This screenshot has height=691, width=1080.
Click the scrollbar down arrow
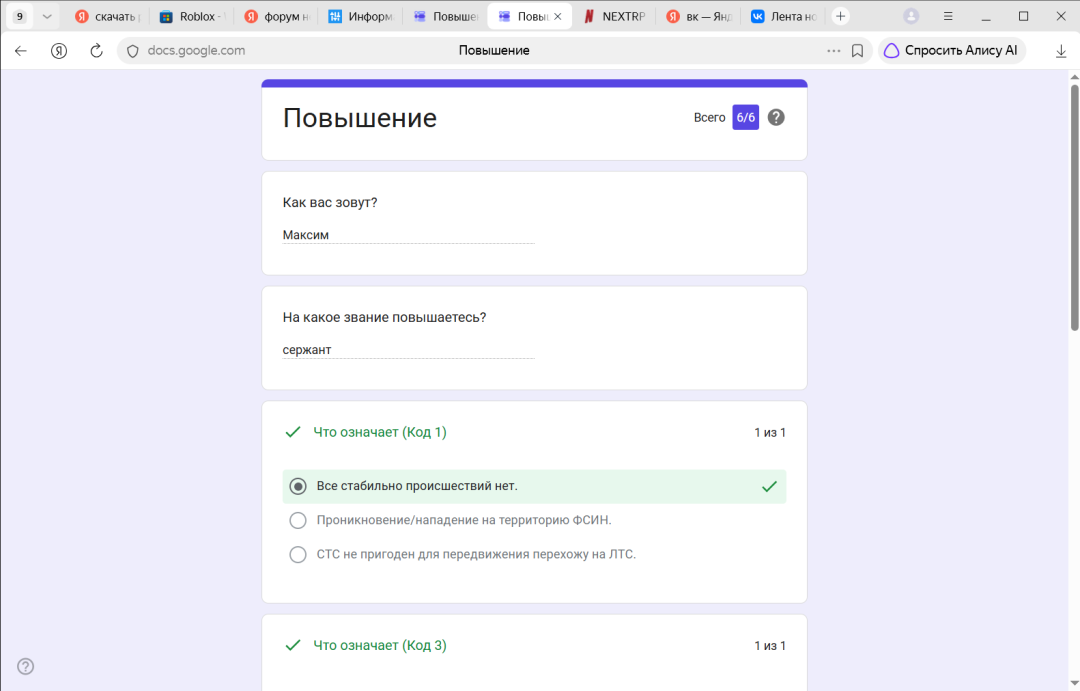pos(1074,683)
